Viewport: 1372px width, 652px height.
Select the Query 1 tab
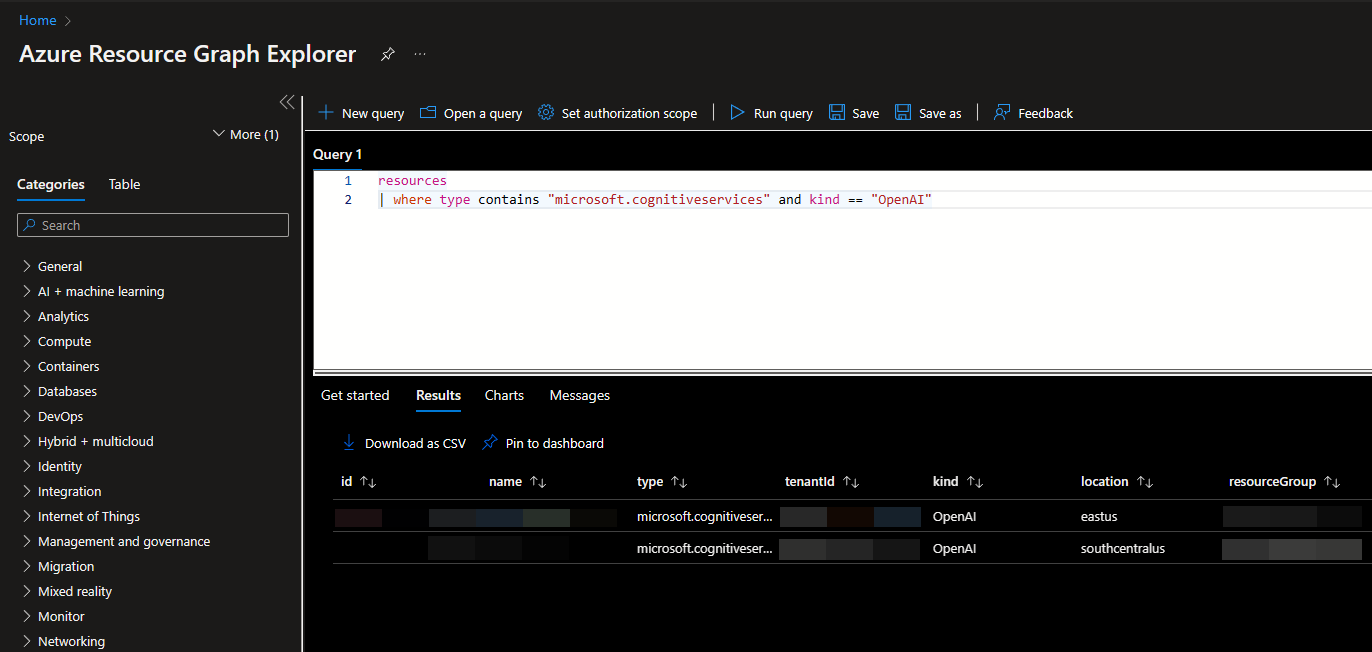(x=337, y=154)
